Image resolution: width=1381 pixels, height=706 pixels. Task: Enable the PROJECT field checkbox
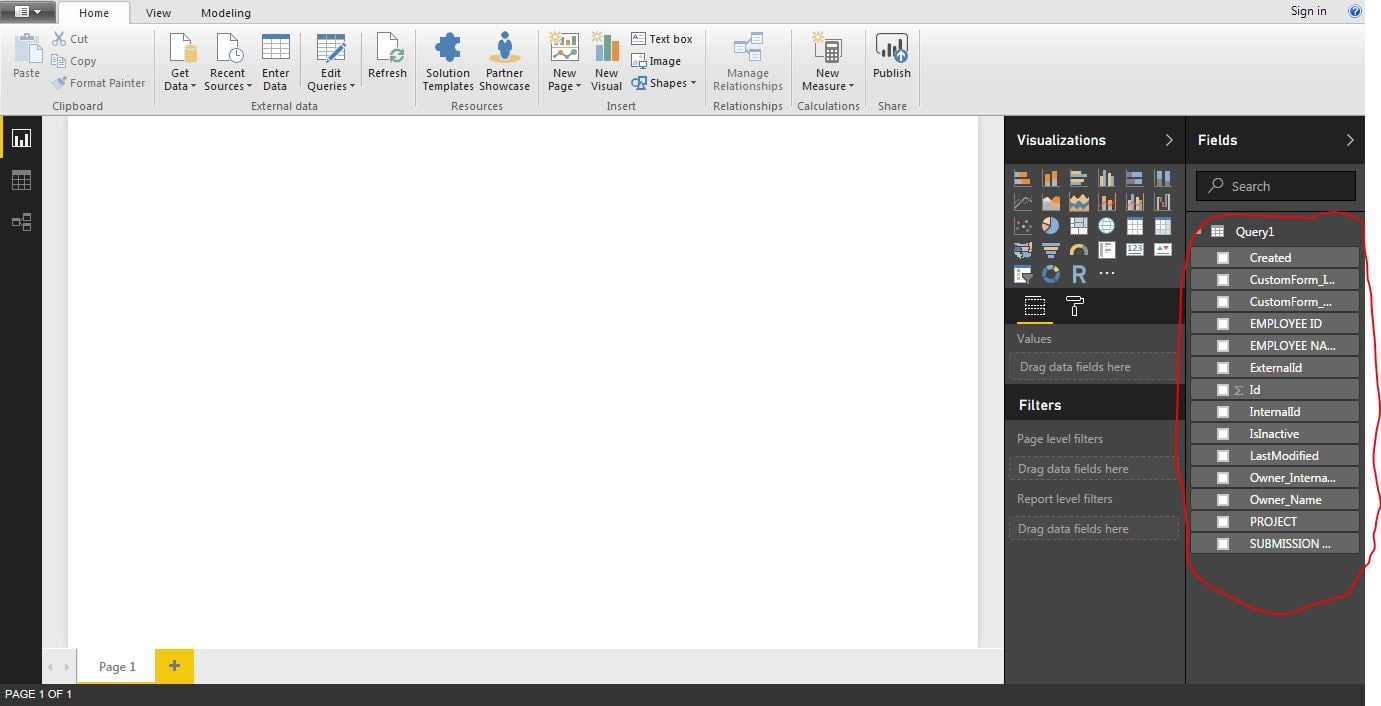click(x=1222, y=522)
